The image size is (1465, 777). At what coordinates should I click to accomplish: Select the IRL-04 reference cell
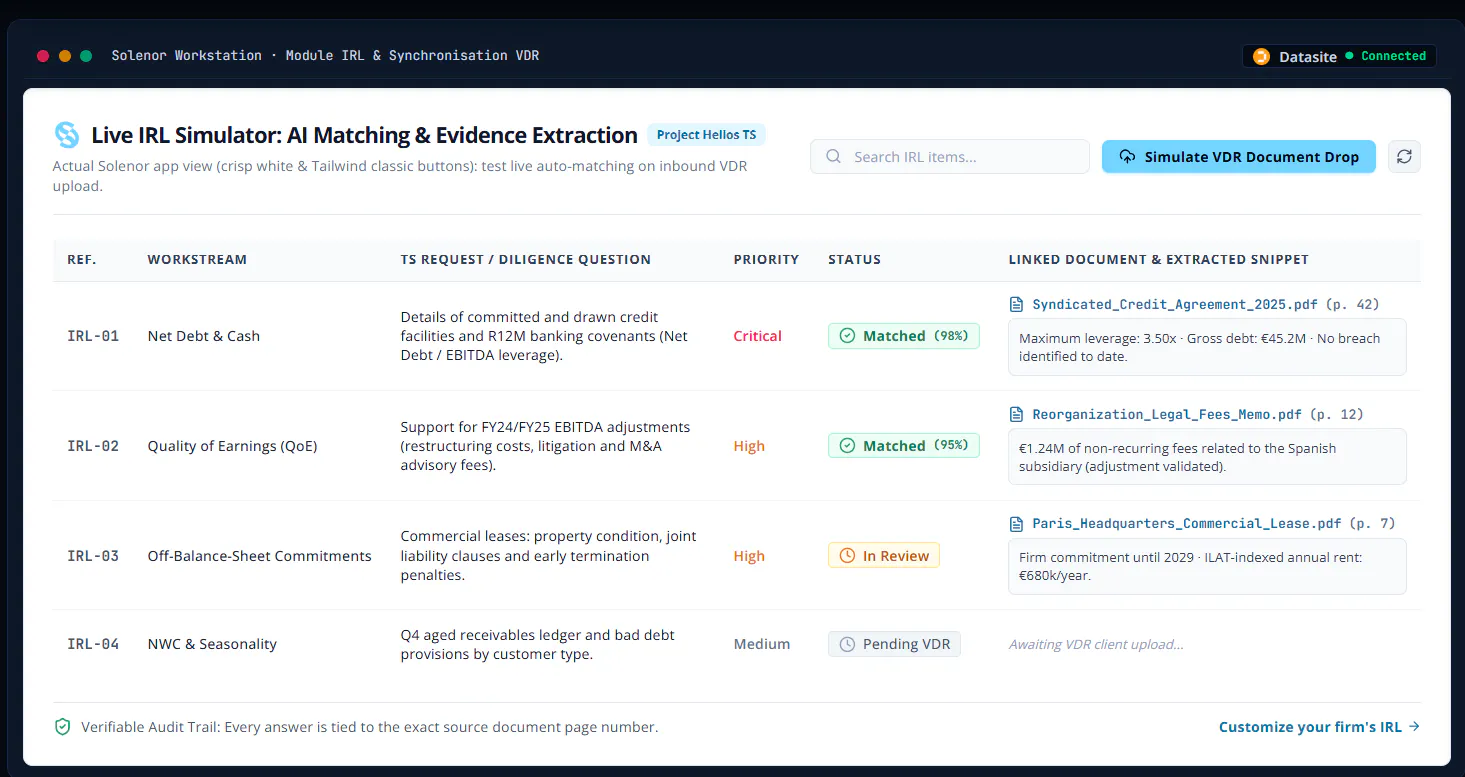click(x=93, y=644)
